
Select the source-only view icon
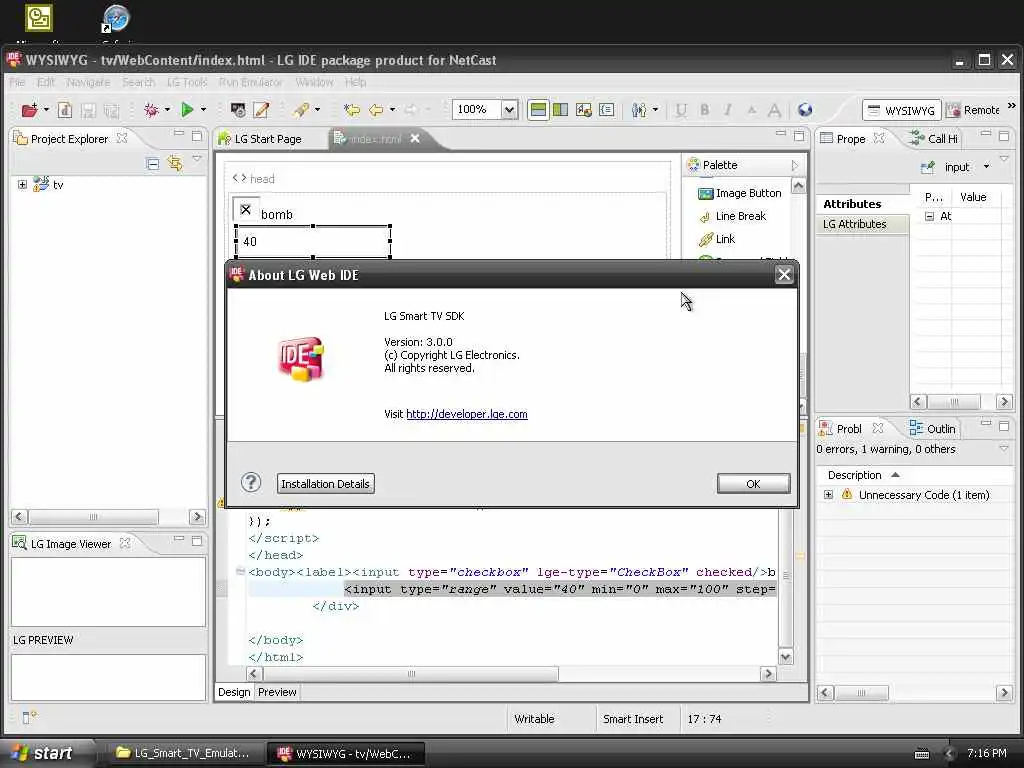(607, 110)
